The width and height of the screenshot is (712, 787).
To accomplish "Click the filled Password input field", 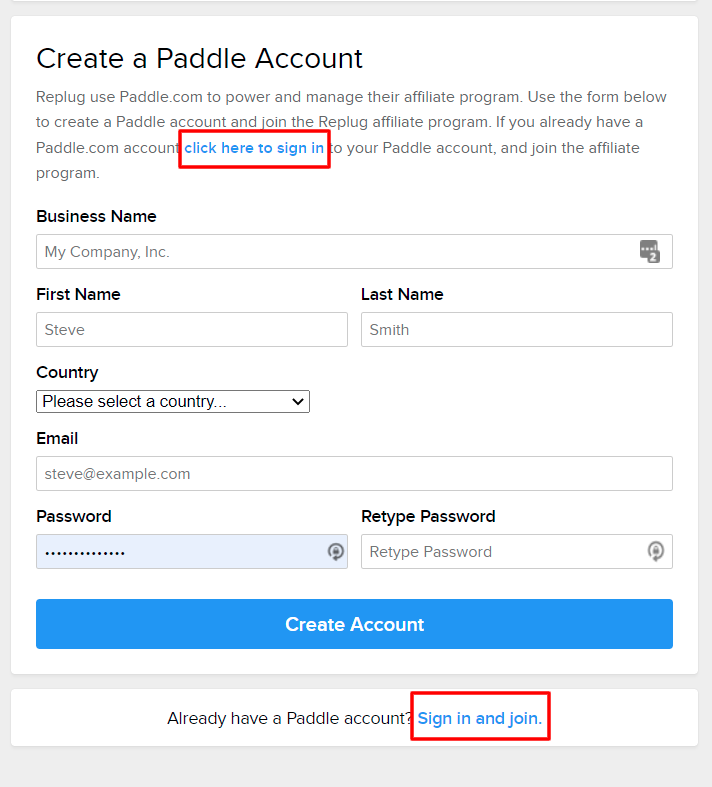I will coord(180,551).
